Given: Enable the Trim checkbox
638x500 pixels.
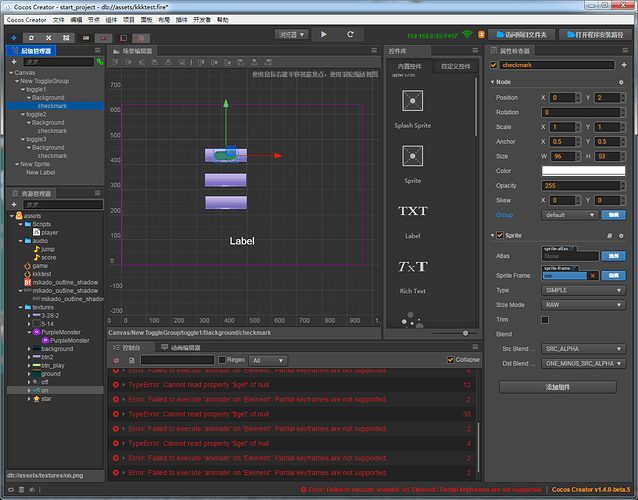Looking at the screenshot, I should (545, 319).
